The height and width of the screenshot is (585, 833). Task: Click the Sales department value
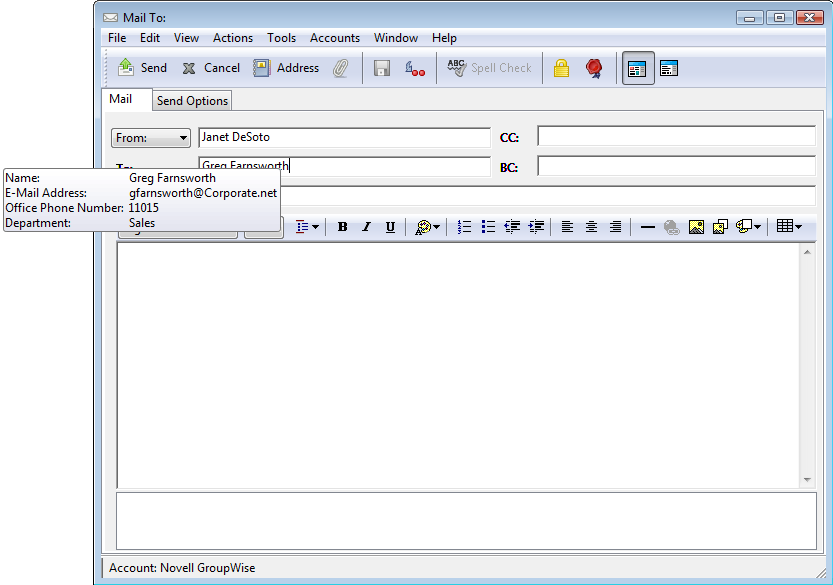pyautogui.click(x=142, y=223)
